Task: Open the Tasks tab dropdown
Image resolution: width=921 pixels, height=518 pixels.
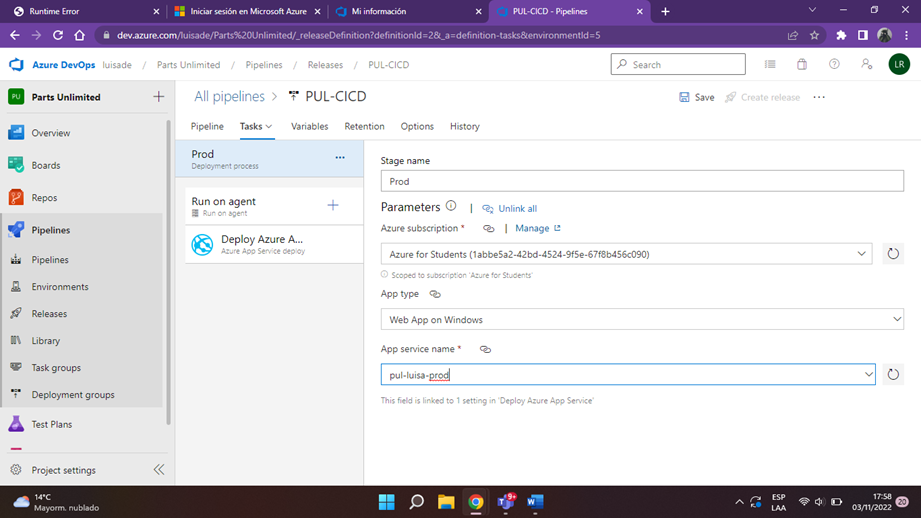Action: point(256,126)
